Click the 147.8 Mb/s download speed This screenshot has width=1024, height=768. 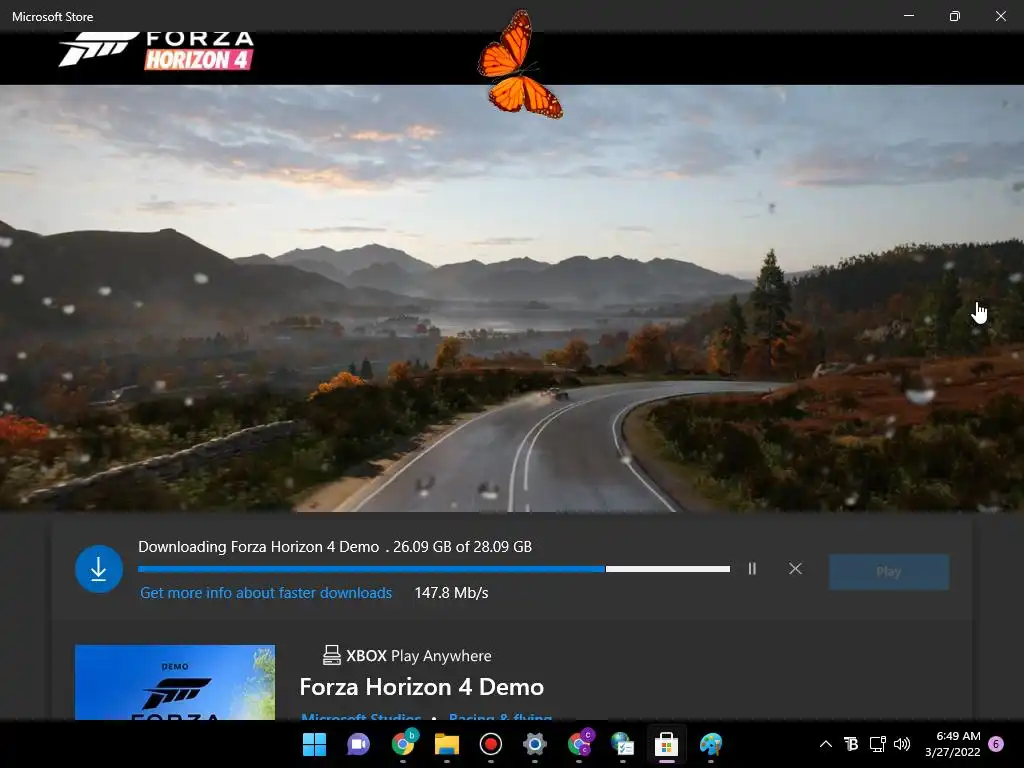coord(451,593)
